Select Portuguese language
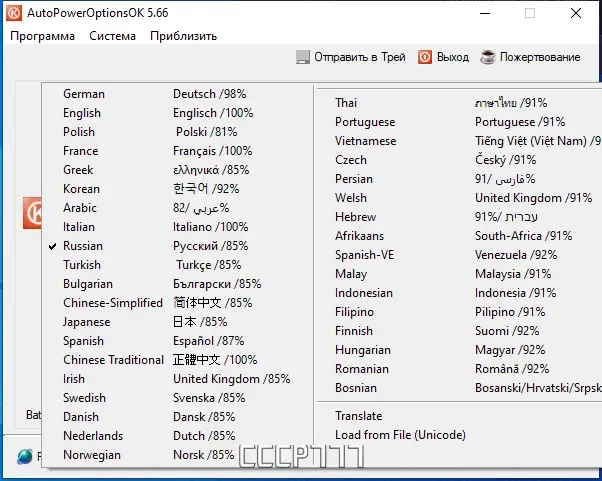This screenshot has height=481, width=602. coord(459,122)
